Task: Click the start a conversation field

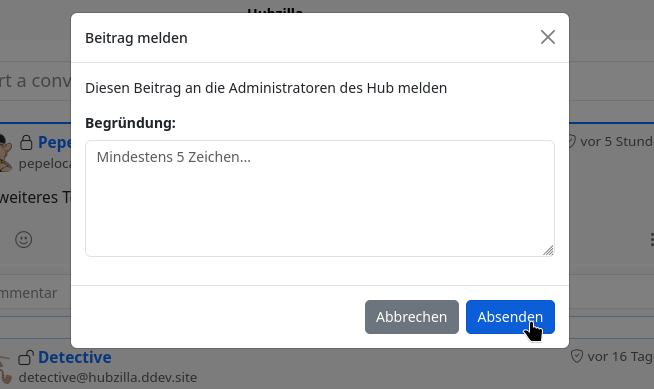Action: point(35,80)
